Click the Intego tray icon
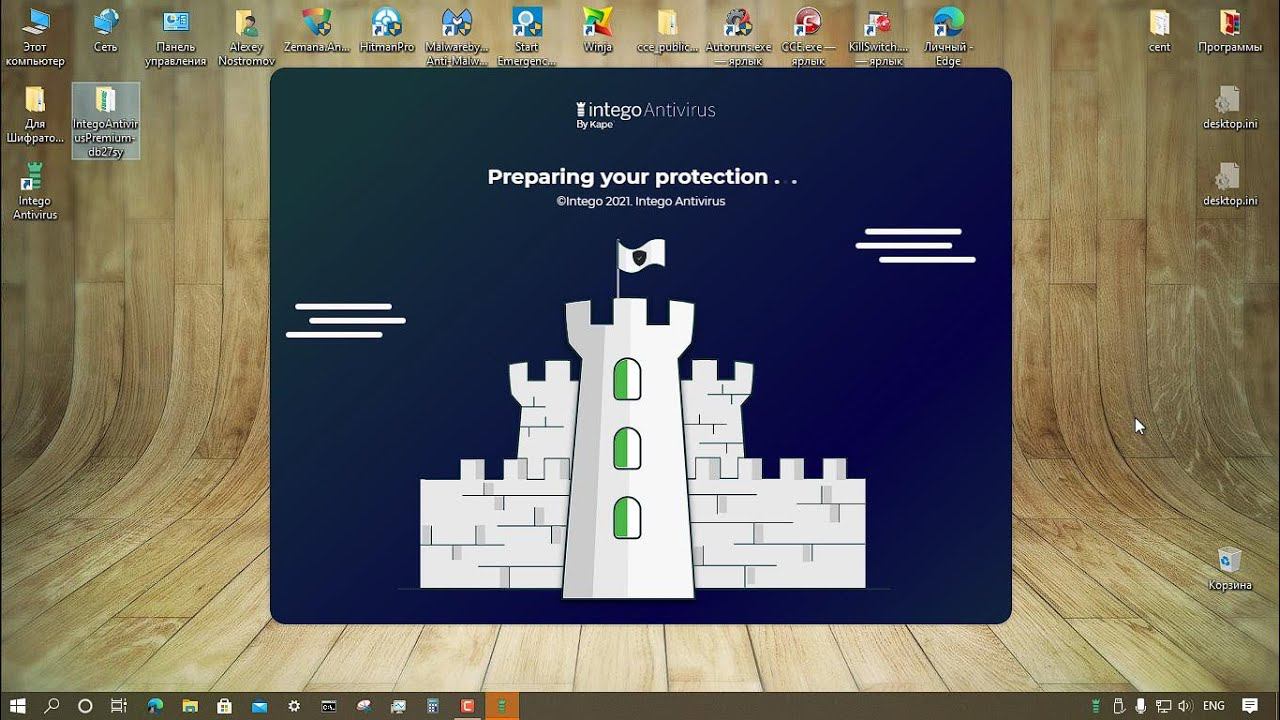Viewport: 1280px width, 720px height. click(x=1096, y=706)
